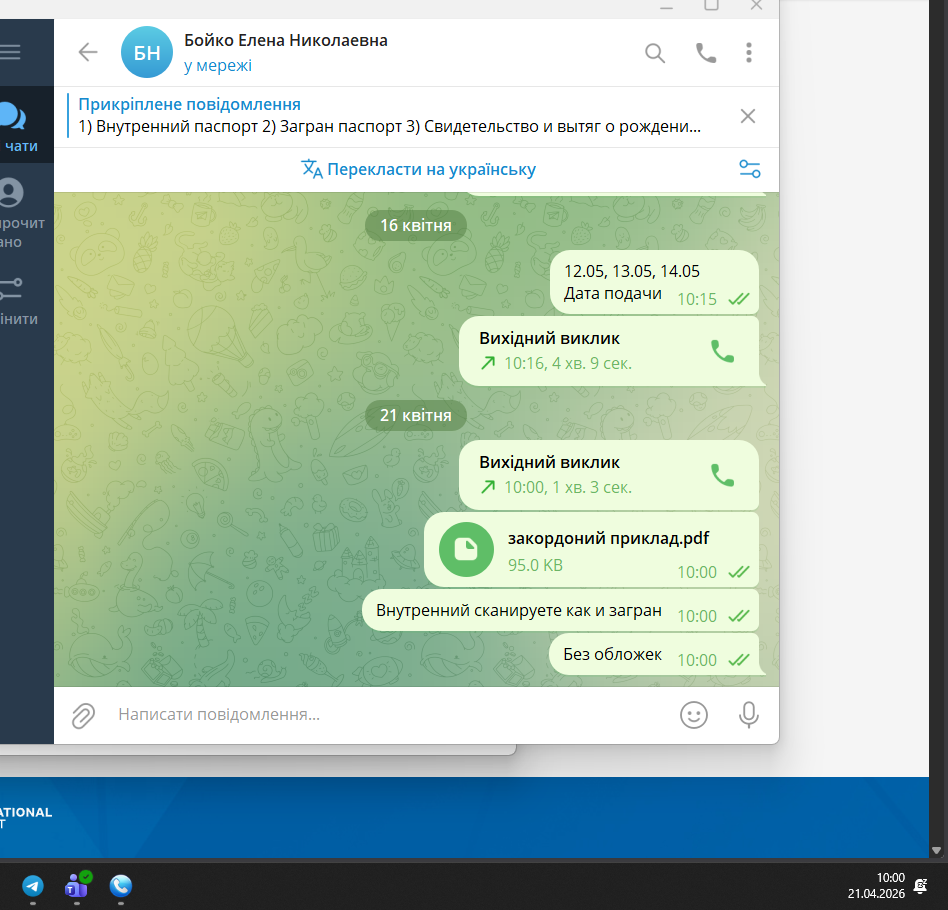Attach a file with the paperclip icon
Image resolution: width=948 pixels, height=910 pixels.
point(83,715)
